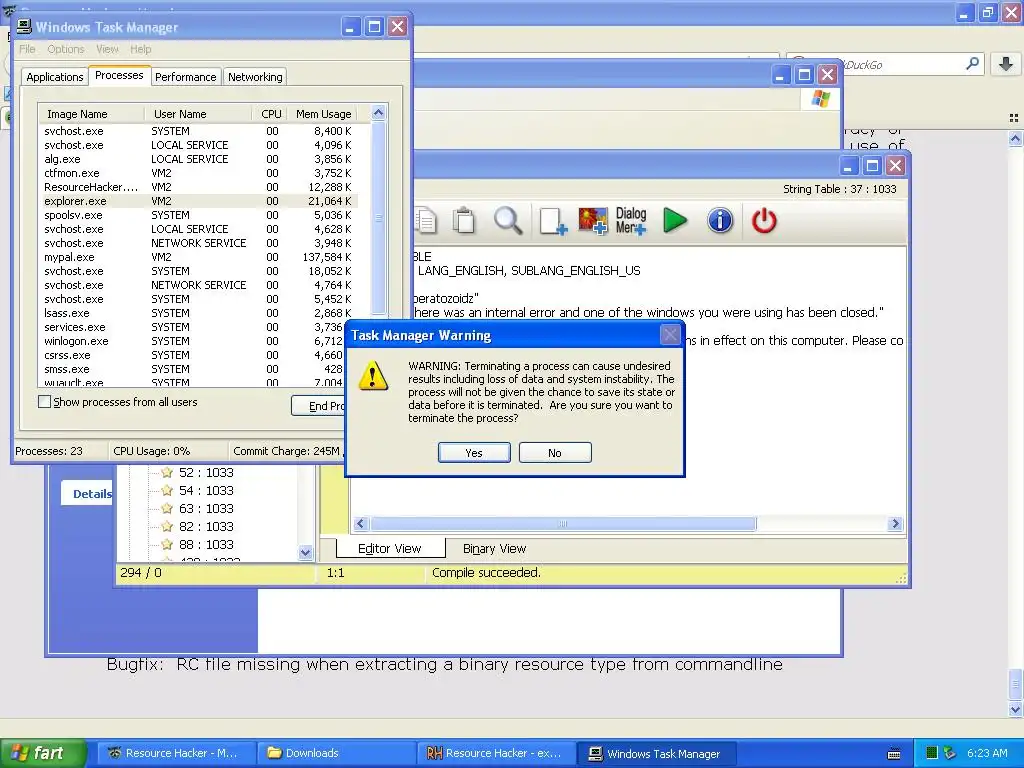This screenshot has height=768, width=1024.
Task: Open the Options menu in Task Manager
Action: pyautogui.click(x=65, y=49)
